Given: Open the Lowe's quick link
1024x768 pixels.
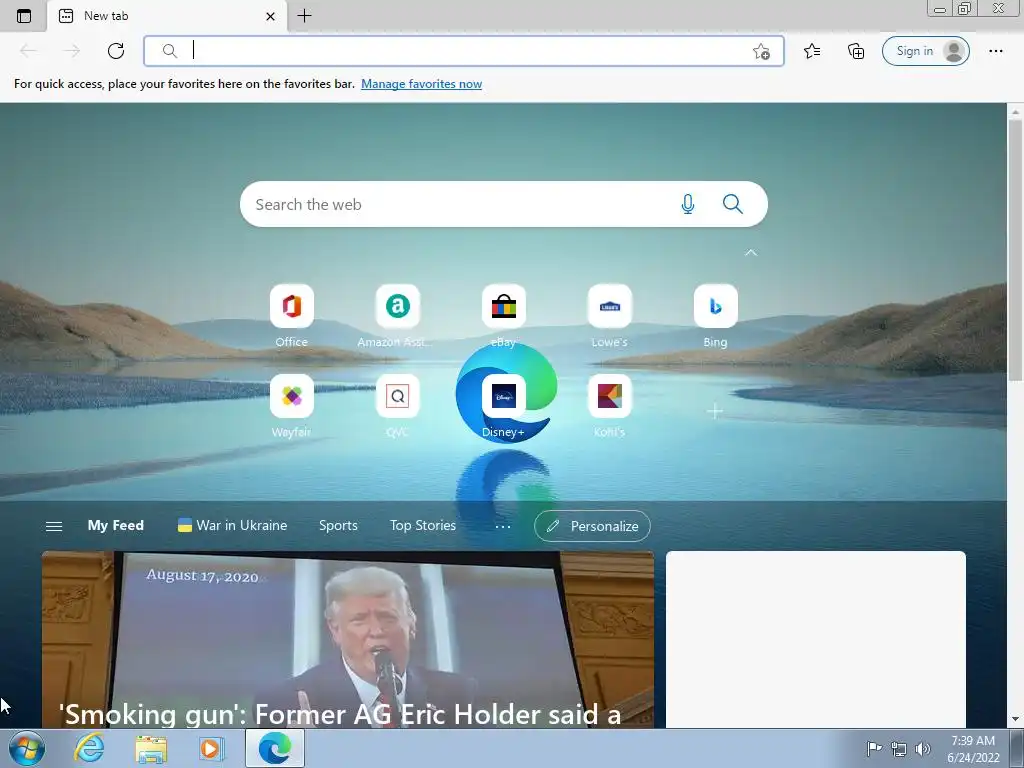Looking at the screenshot, I should point(609,306).
